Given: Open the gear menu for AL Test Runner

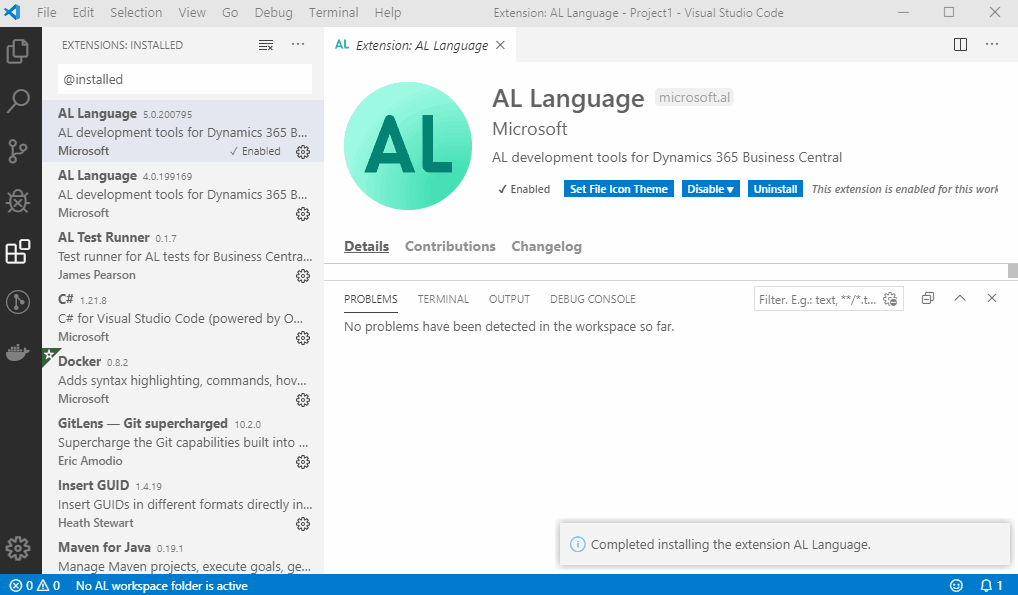Looking at the screenshot, I should tap(303, 276).
